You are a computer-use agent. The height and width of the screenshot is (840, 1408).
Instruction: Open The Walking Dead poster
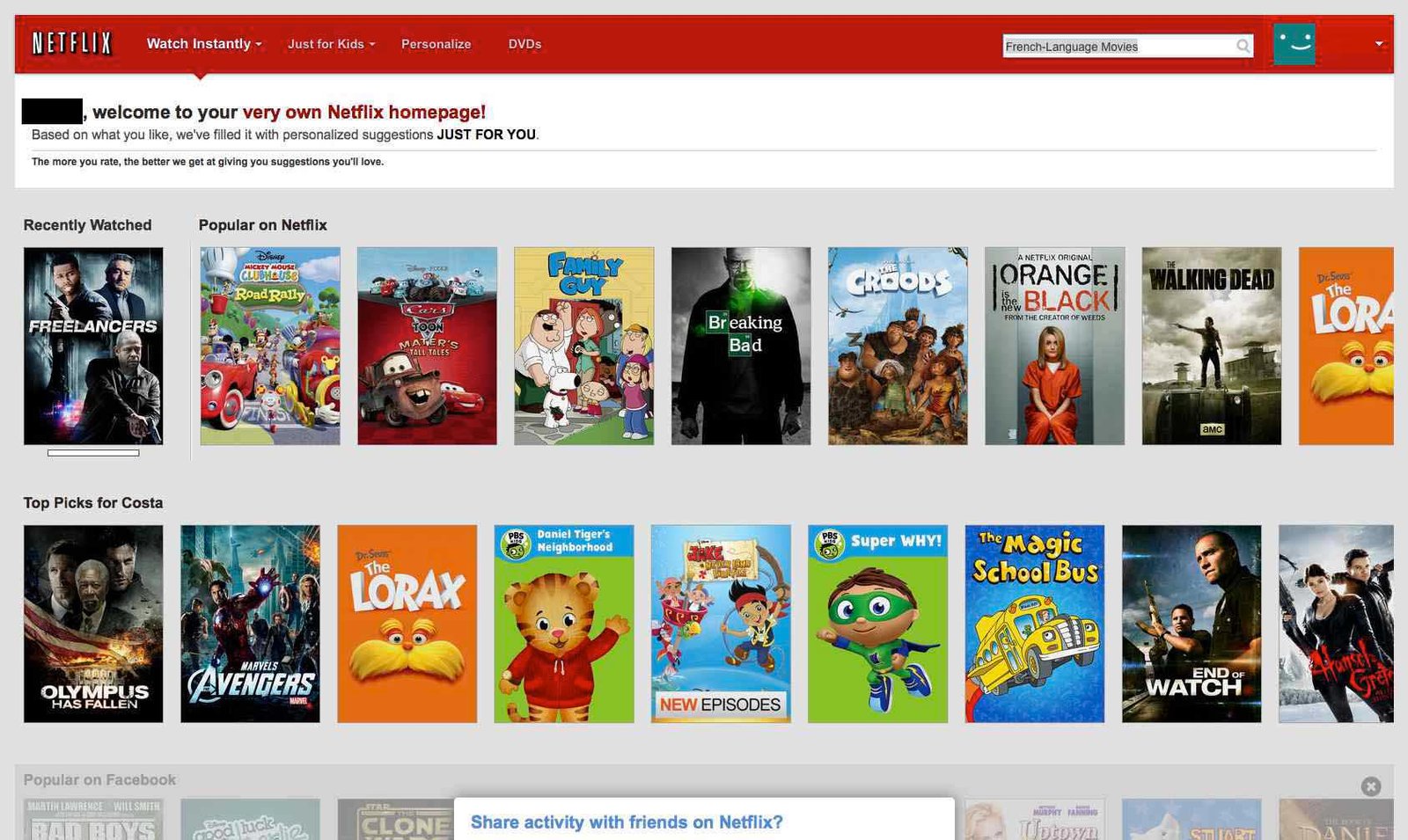(1212, 346)
